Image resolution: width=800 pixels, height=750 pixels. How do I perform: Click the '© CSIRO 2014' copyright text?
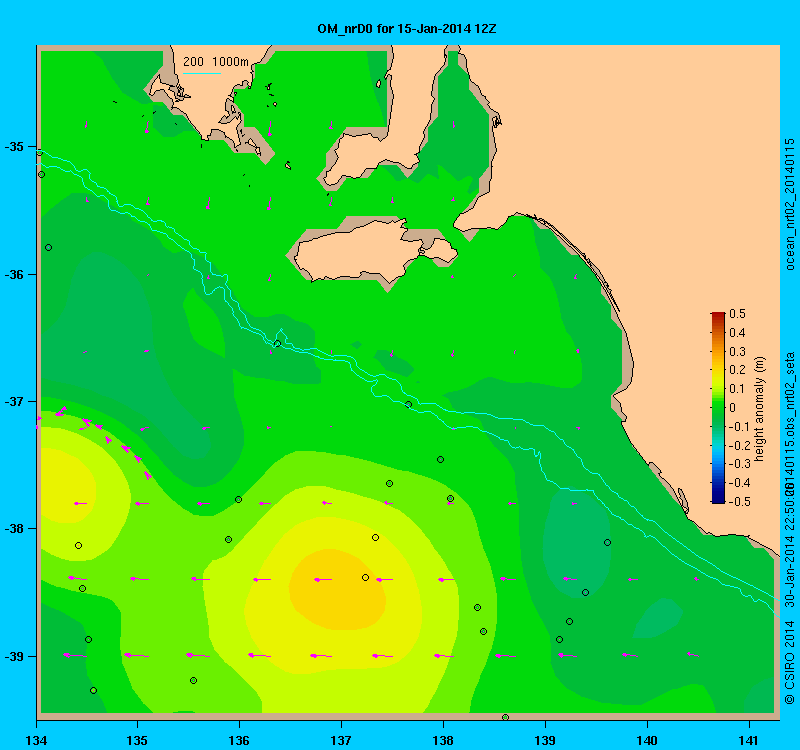(789, 662)
